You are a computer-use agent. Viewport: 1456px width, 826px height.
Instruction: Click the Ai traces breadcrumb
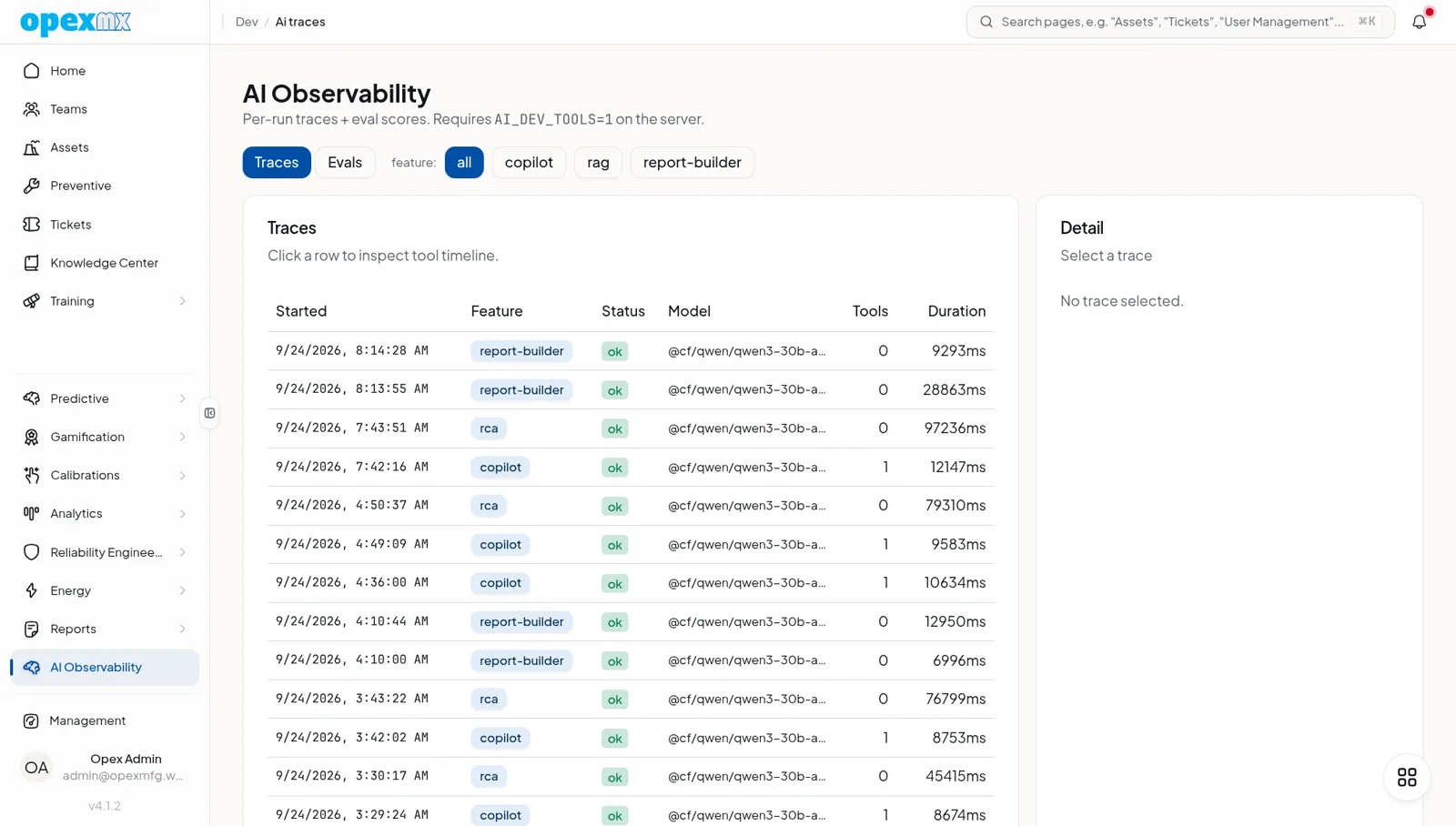[x=300, y=22]
